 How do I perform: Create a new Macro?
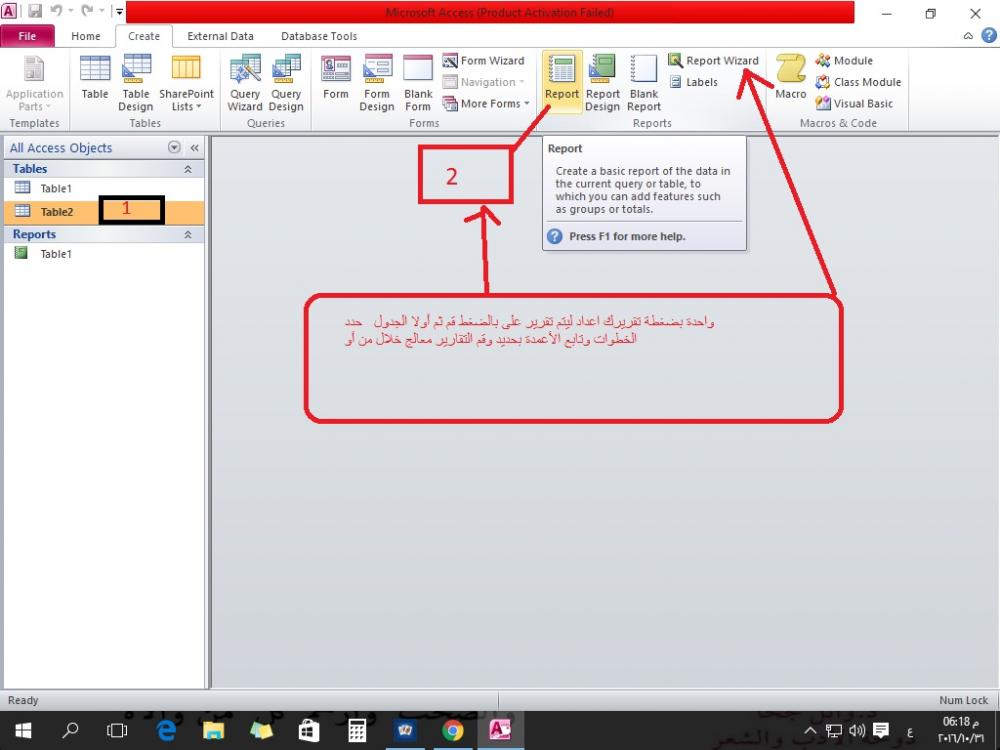(x=791, y=77)
